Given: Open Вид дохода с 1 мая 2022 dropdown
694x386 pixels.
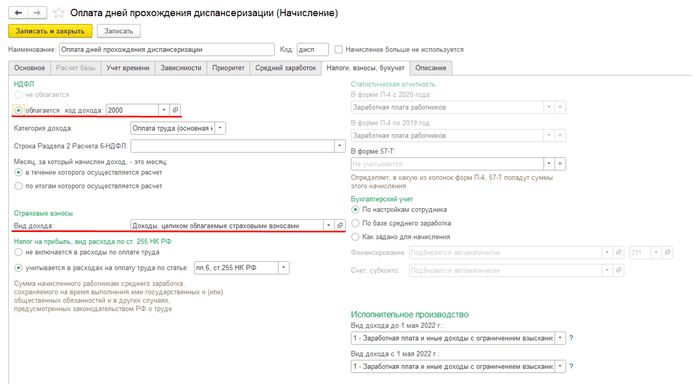Looking at the screenshot, I should click(560, 366).
